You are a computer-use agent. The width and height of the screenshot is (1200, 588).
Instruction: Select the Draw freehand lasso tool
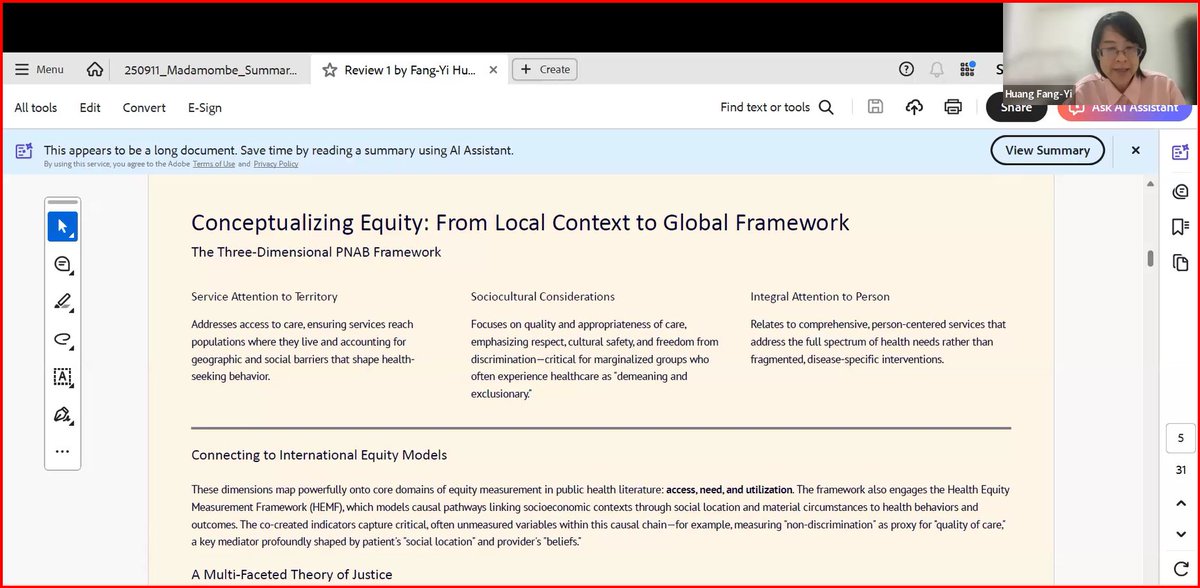click(x=62, y=340)
